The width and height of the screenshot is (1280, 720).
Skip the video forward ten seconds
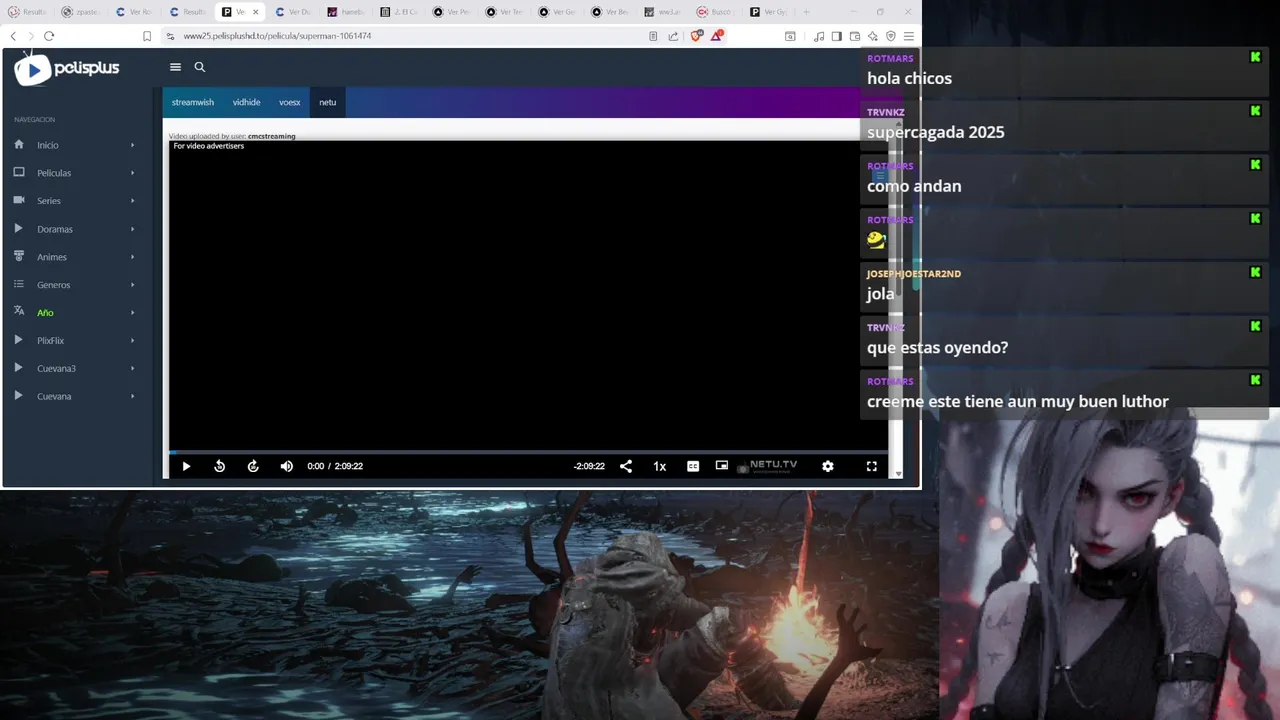coord(253,466)
